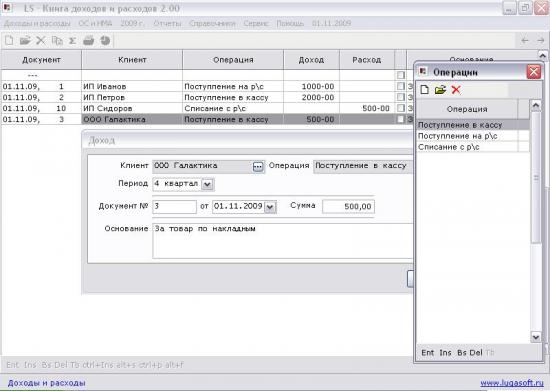Click new operation icon in Операции panel
Screen dimensions: 550x391
[424, 90]
